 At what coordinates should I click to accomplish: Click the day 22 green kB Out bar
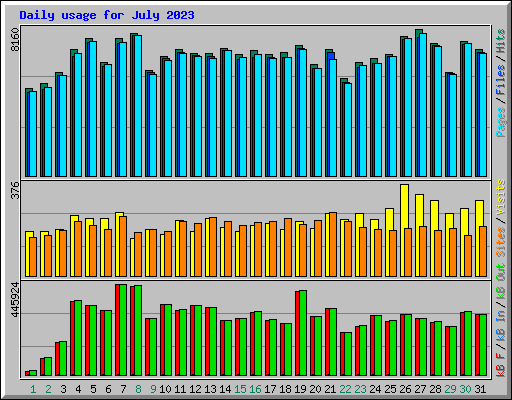pos(348,354)
